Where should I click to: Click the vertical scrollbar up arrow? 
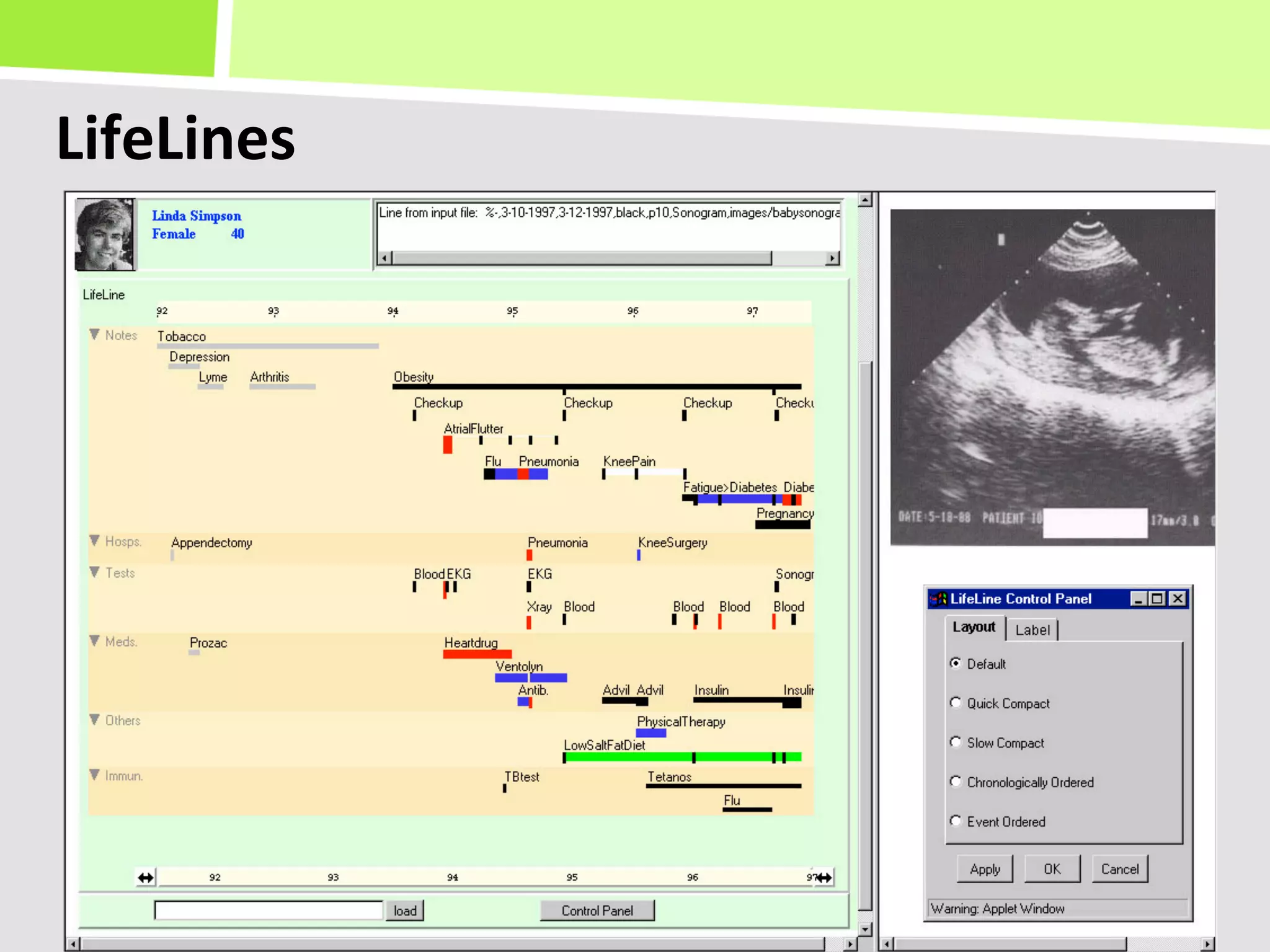click(x=866, y=200)
